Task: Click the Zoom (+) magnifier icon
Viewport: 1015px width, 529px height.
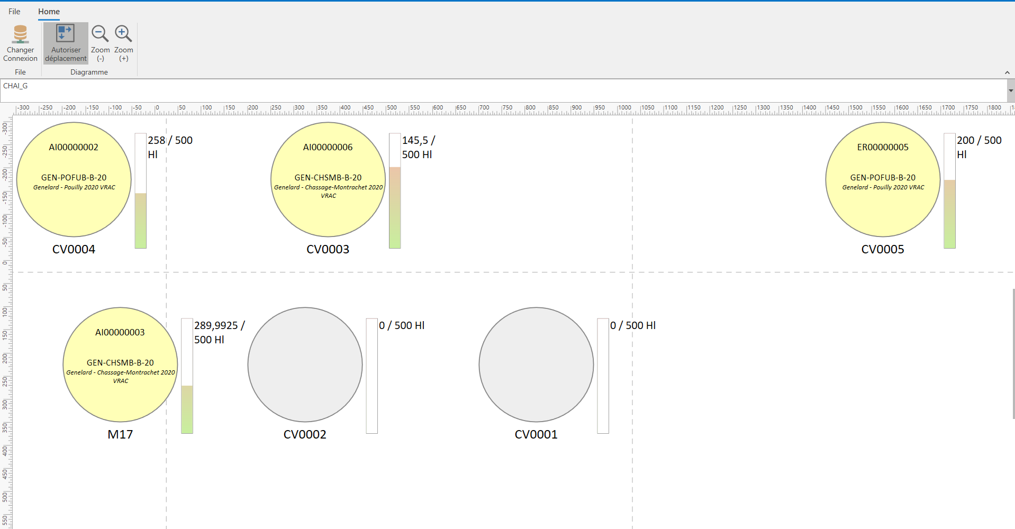Action: click(x=123, y=36)
